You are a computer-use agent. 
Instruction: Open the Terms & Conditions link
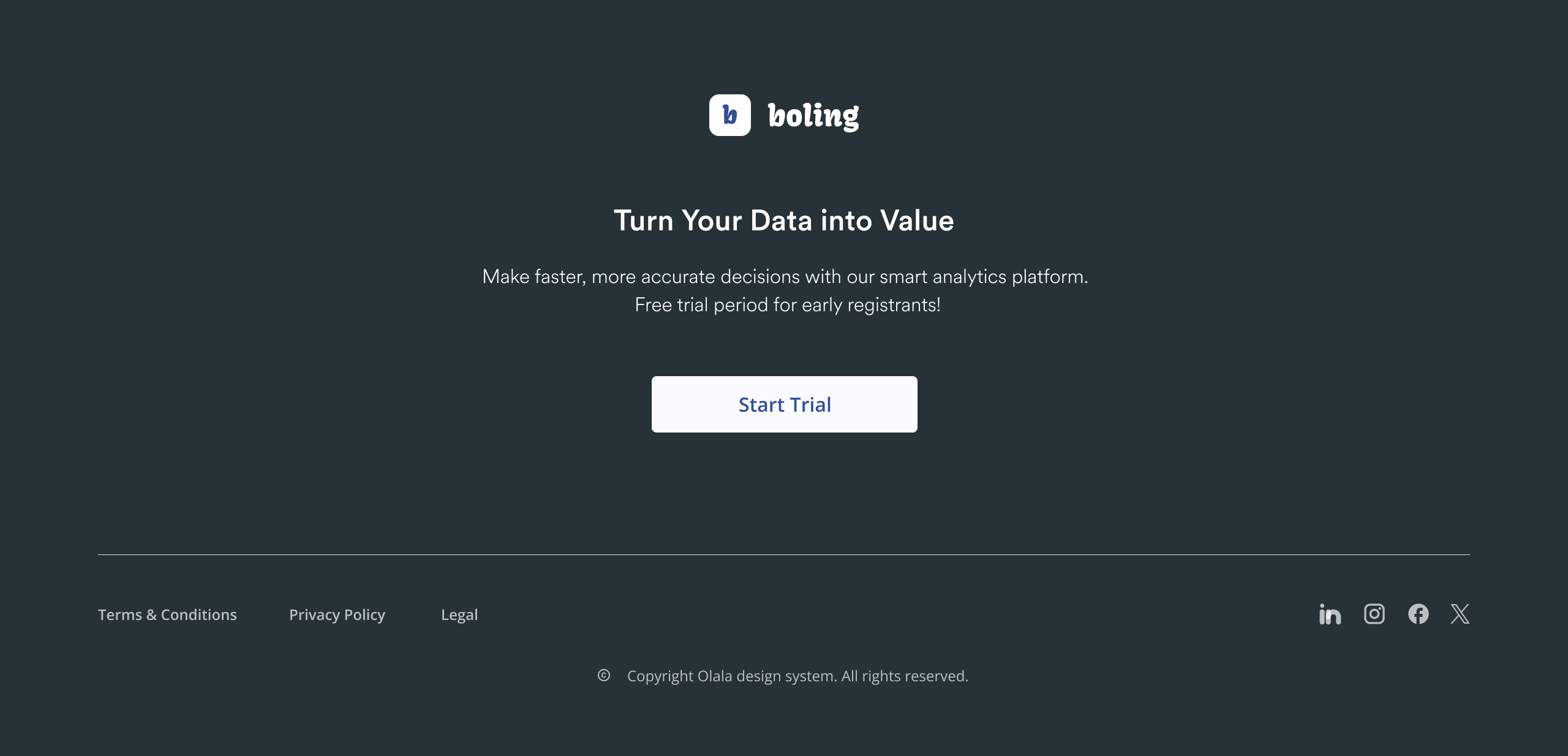coord(167,614)
